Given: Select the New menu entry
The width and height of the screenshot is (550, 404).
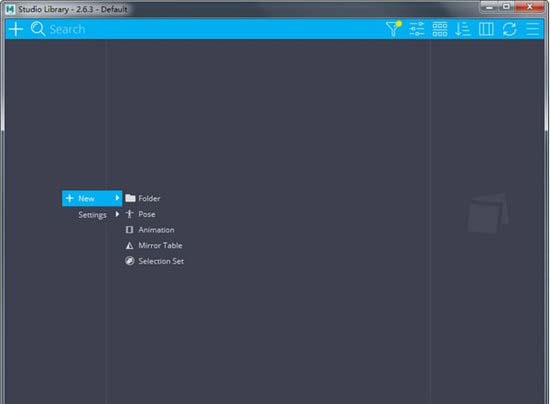Looking at the screenshot, I should (92, 198).
